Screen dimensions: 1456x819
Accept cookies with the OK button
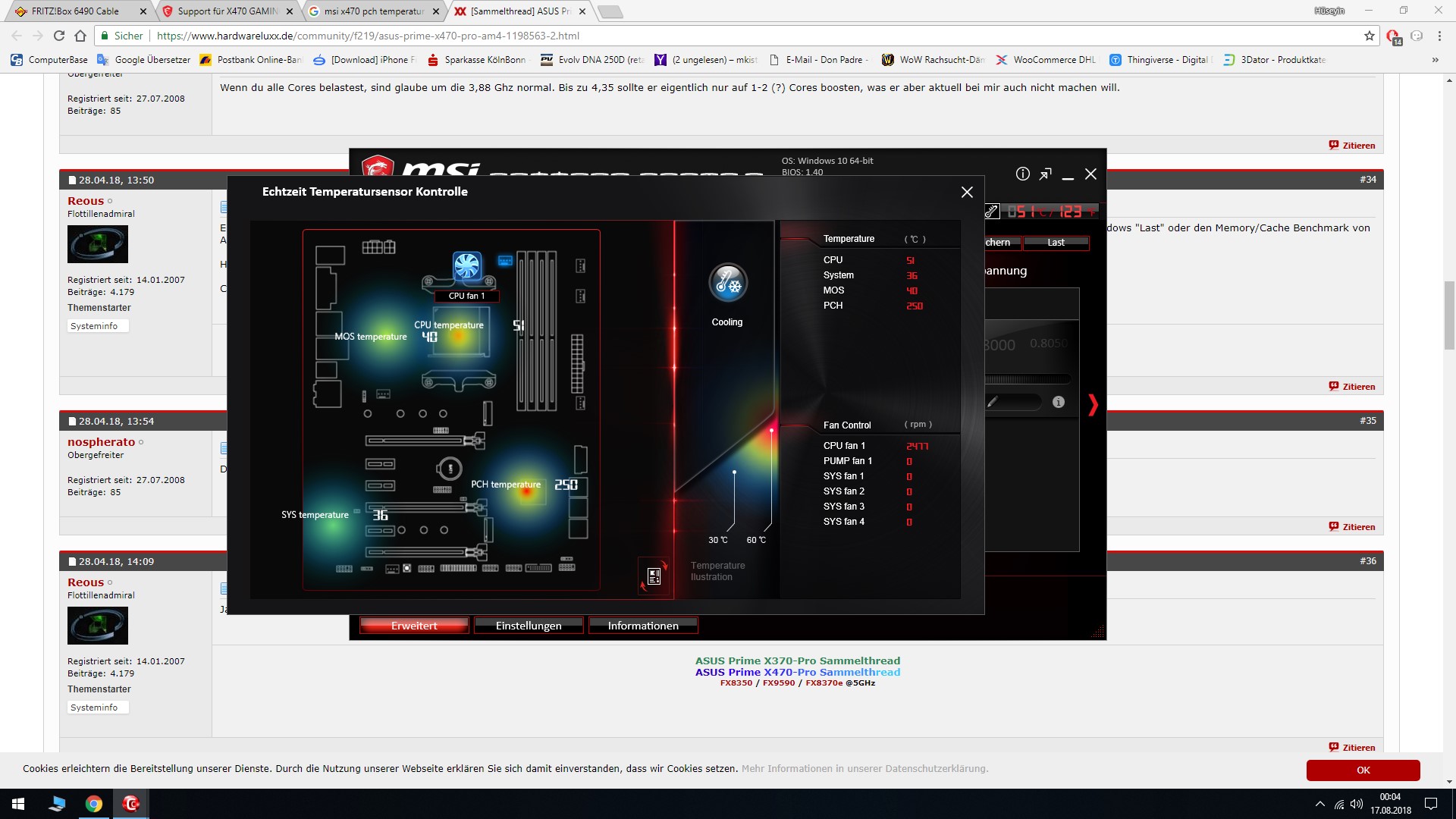point(1363,770)
